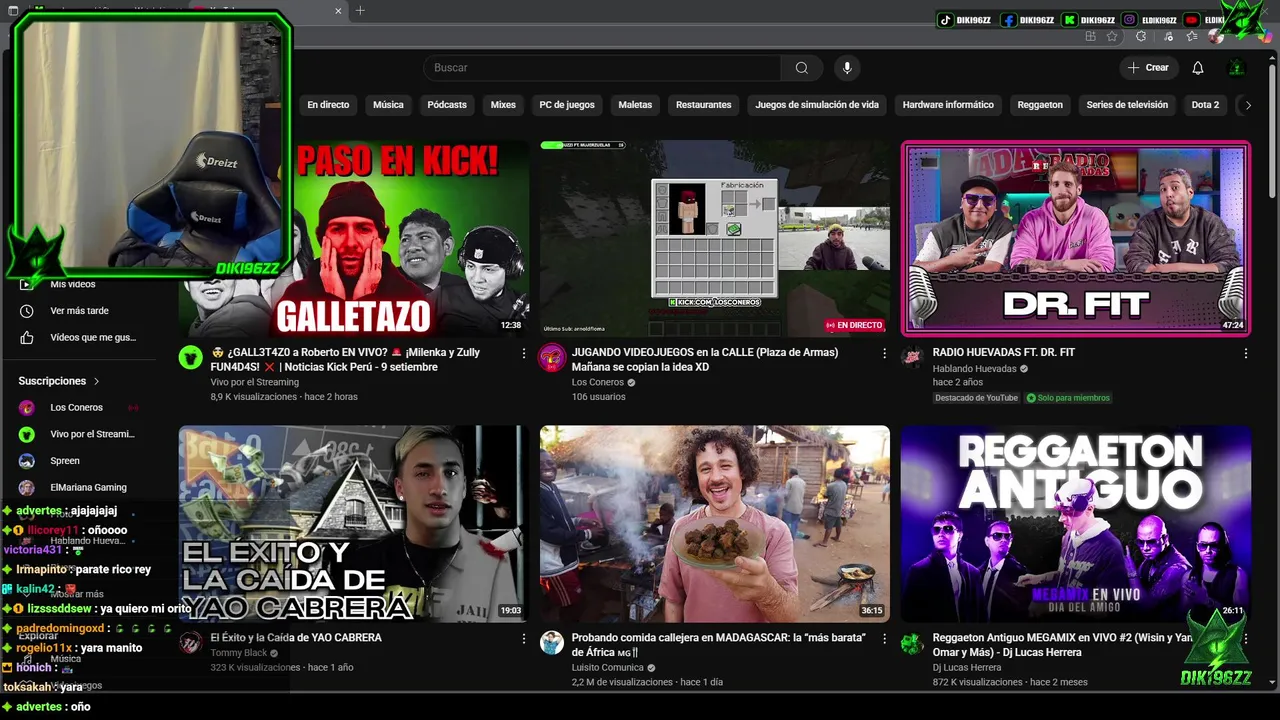Open the Reggaeton Antiguo thumbnail
This screenshot has width=1280, height=720.
tap(1076, 524)
